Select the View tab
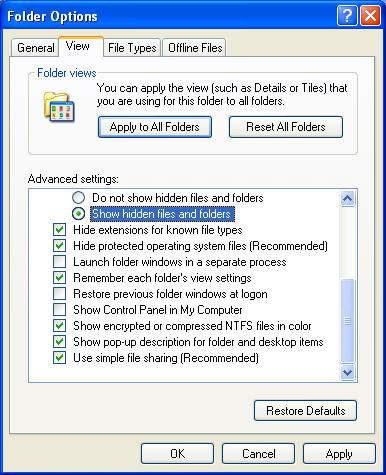Screen dimensions: 386x475 81,46
